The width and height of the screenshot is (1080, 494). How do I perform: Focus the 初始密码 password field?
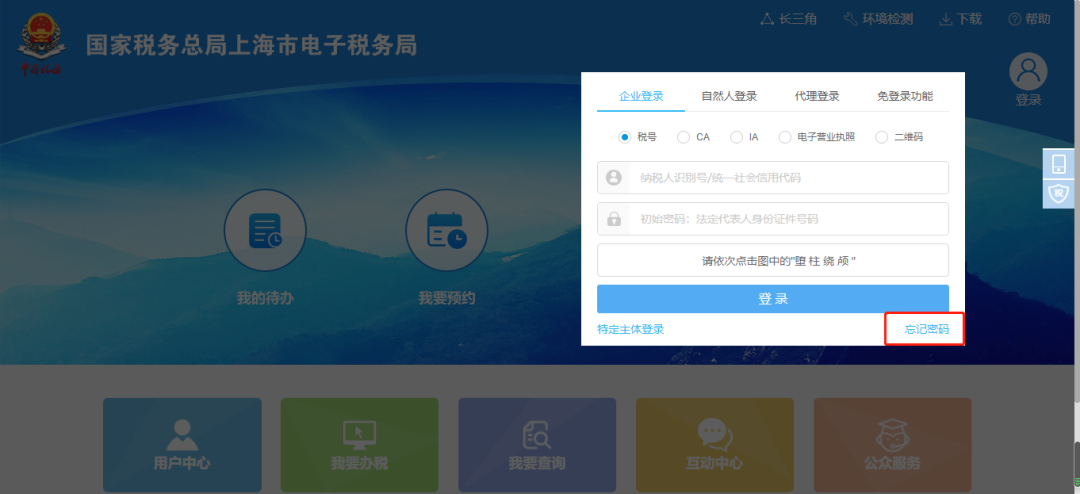(773, 219)
